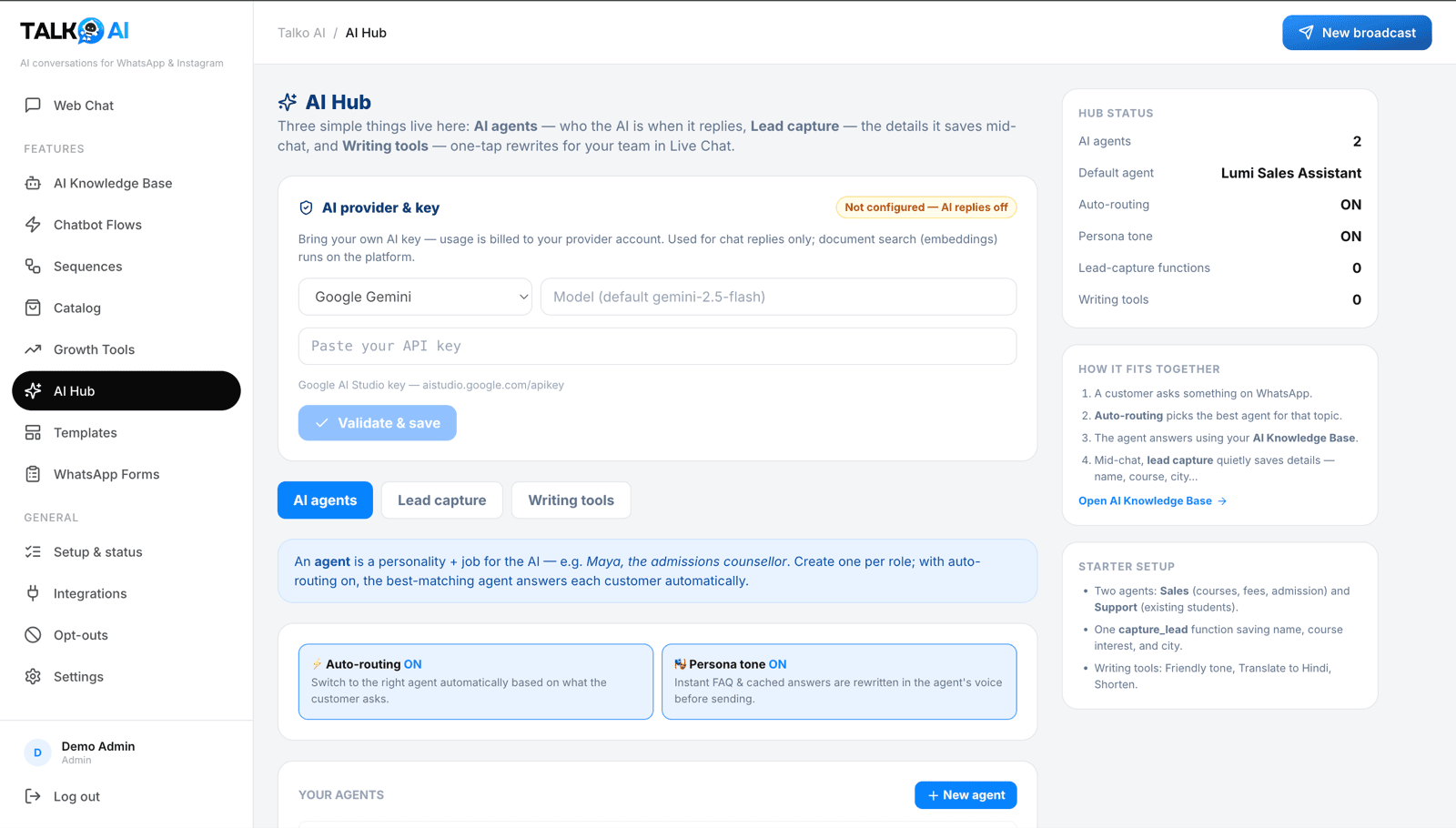Click 'Google AI Studio key' hint text
Viewport: 1456px width, 828px height.
coord(431,385)
